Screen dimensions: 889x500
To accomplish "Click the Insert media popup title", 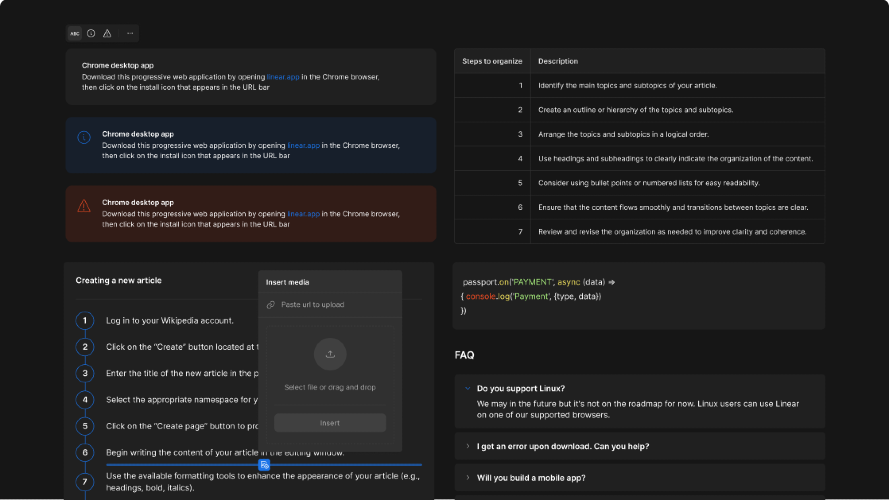I will 287,282.
